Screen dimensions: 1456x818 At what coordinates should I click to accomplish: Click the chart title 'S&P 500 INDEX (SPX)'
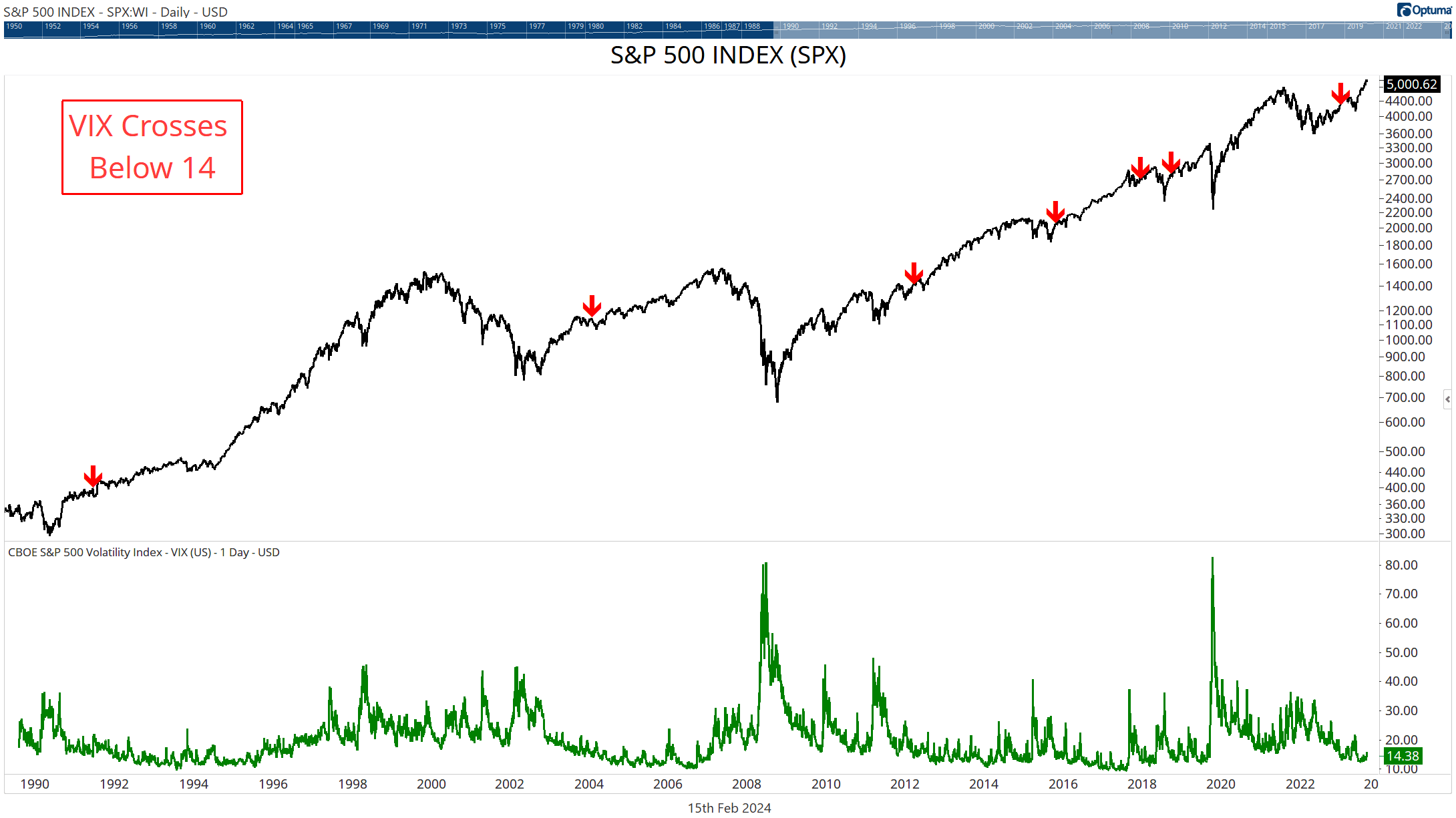tap(728, 55)
